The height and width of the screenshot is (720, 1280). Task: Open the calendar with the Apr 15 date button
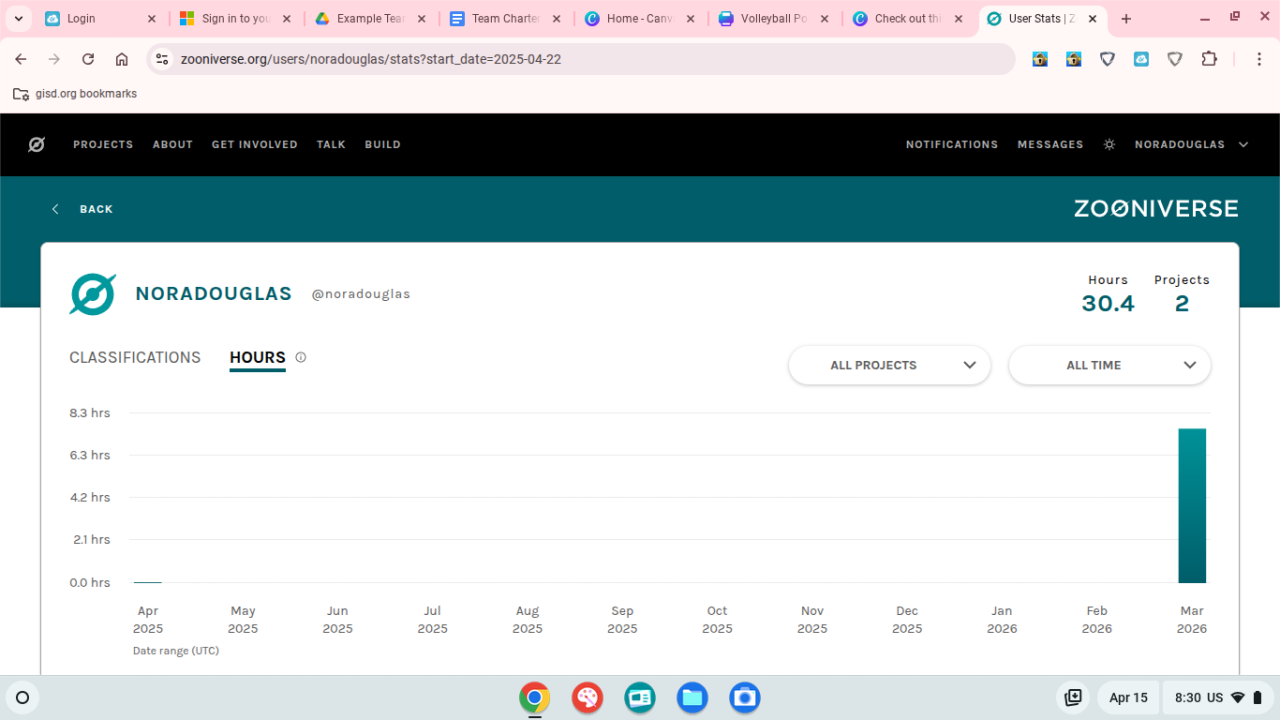1129,698
